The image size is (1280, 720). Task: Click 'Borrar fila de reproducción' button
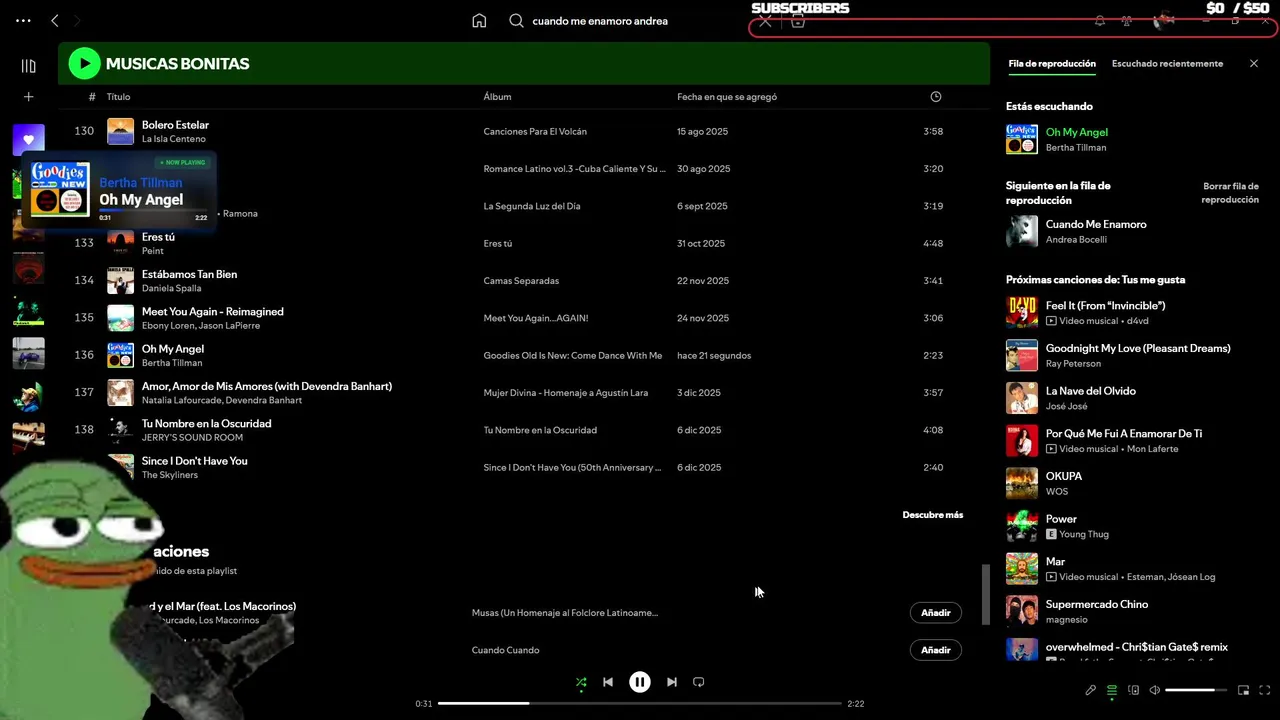[x=1230, y=193]
